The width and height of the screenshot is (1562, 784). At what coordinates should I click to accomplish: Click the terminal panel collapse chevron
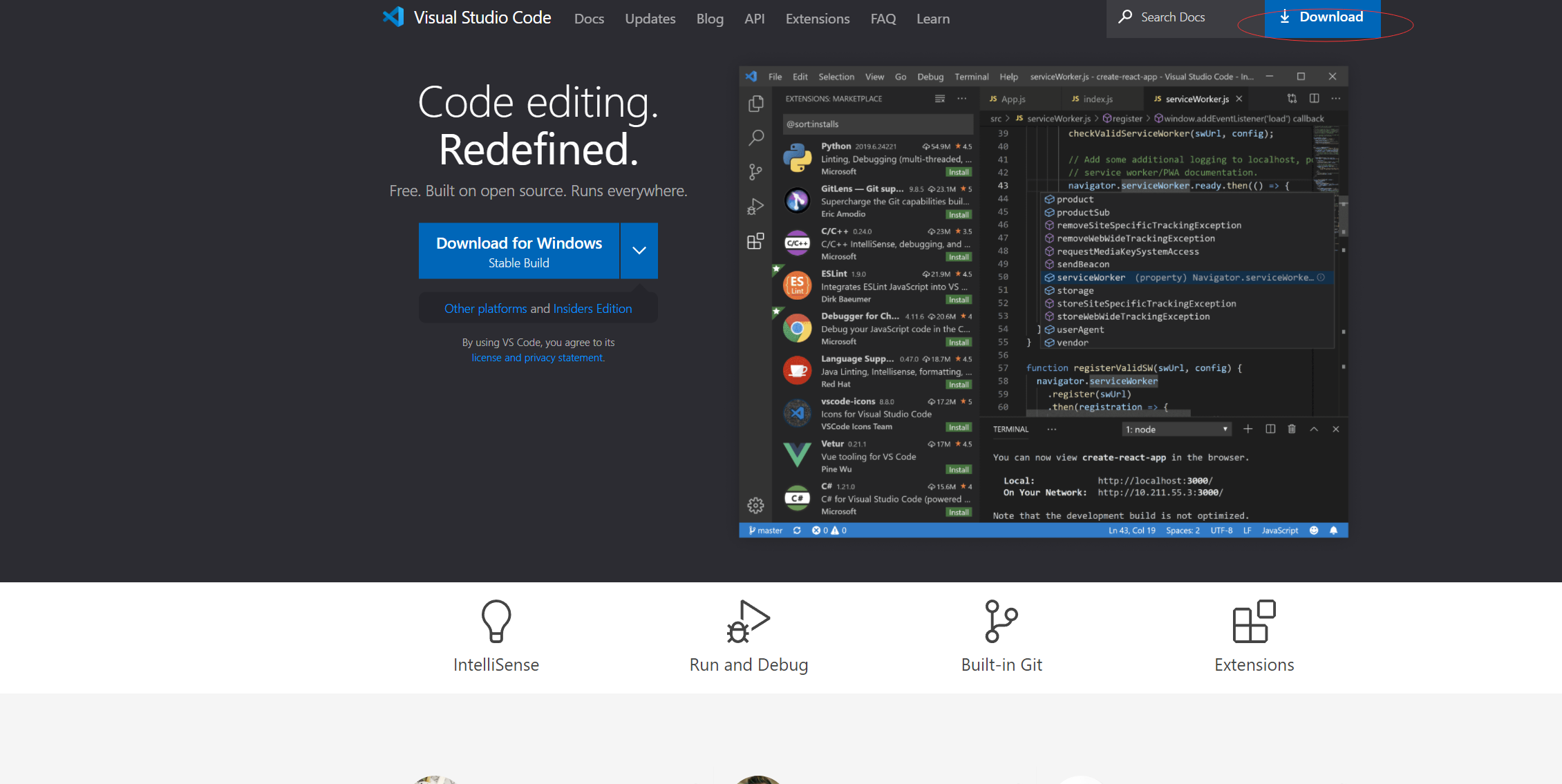1314,430
